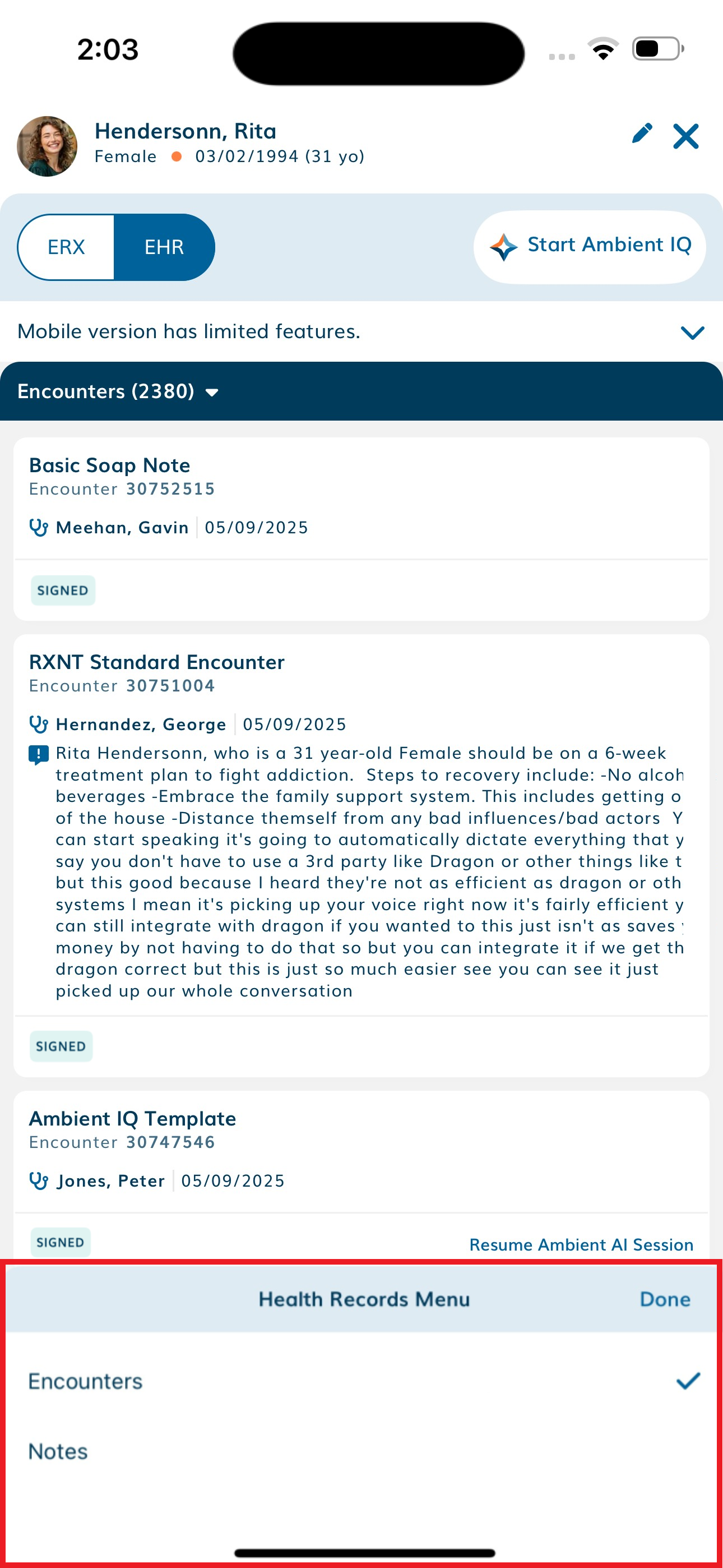Click Resume Ambient AI Session link
723x1568 pixels.
[x=581, y=1244]
